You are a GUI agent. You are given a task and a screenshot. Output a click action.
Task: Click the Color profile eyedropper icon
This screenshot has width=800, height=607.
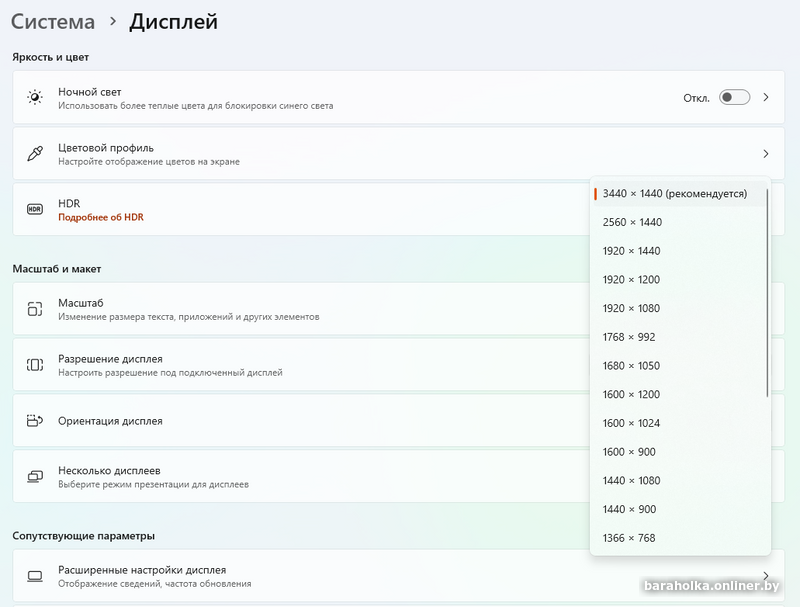pos(35,154)
